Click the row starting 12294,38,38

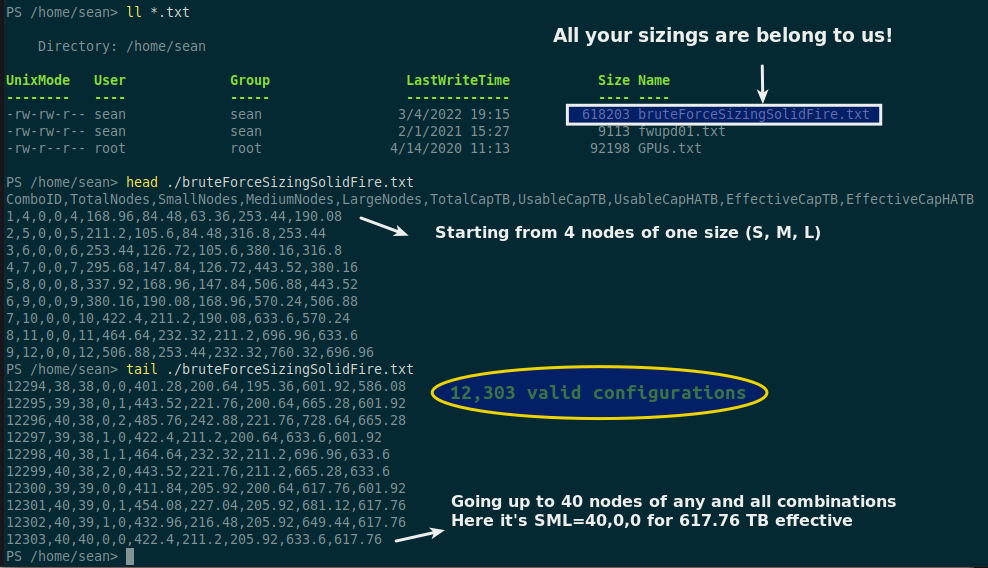tap(206, 386)
